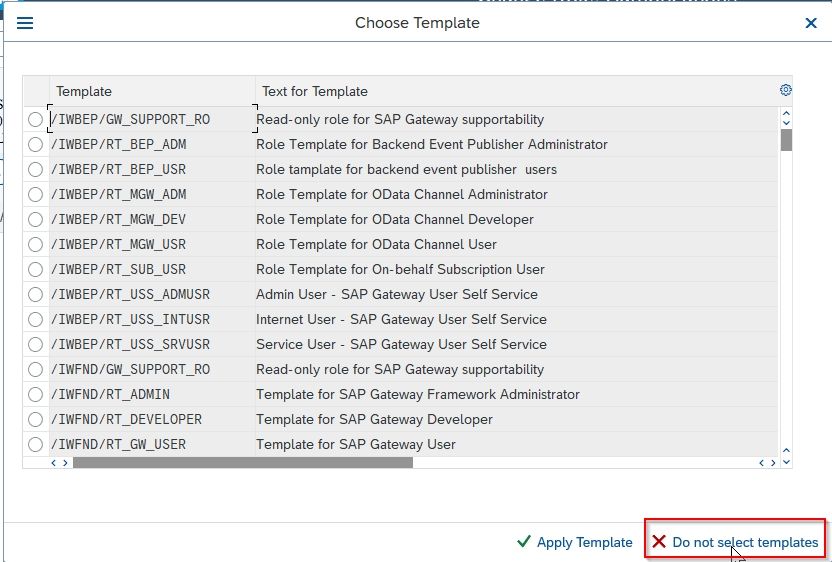The width and height of the screenshot is (832, 562).
Task: Open the hamburger menu in dialog header
Action: click(x=25, y=23)
